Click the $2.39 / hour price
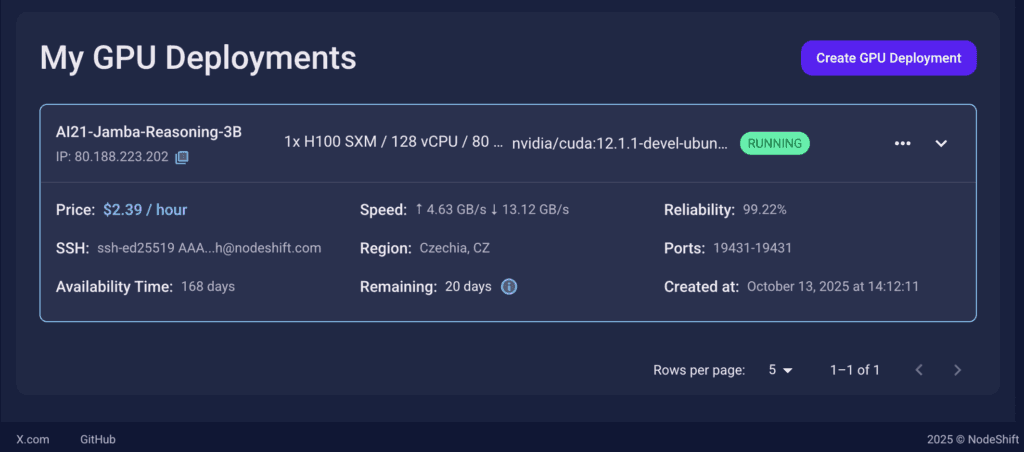 click(145, 210)
